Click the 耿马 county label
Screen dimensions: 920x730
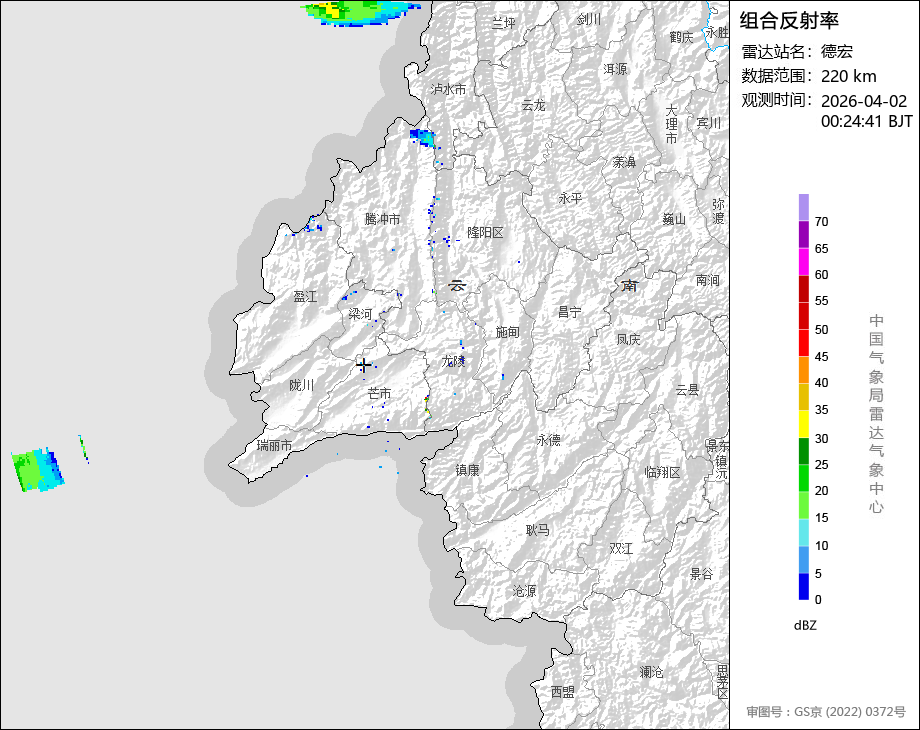(537, 530)
